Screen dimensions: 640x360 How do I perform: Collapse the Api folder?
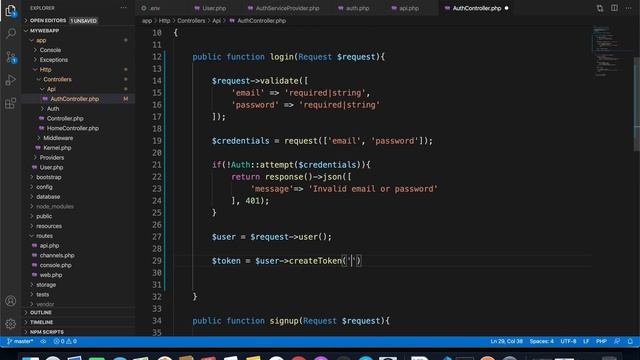coord(51,89)
